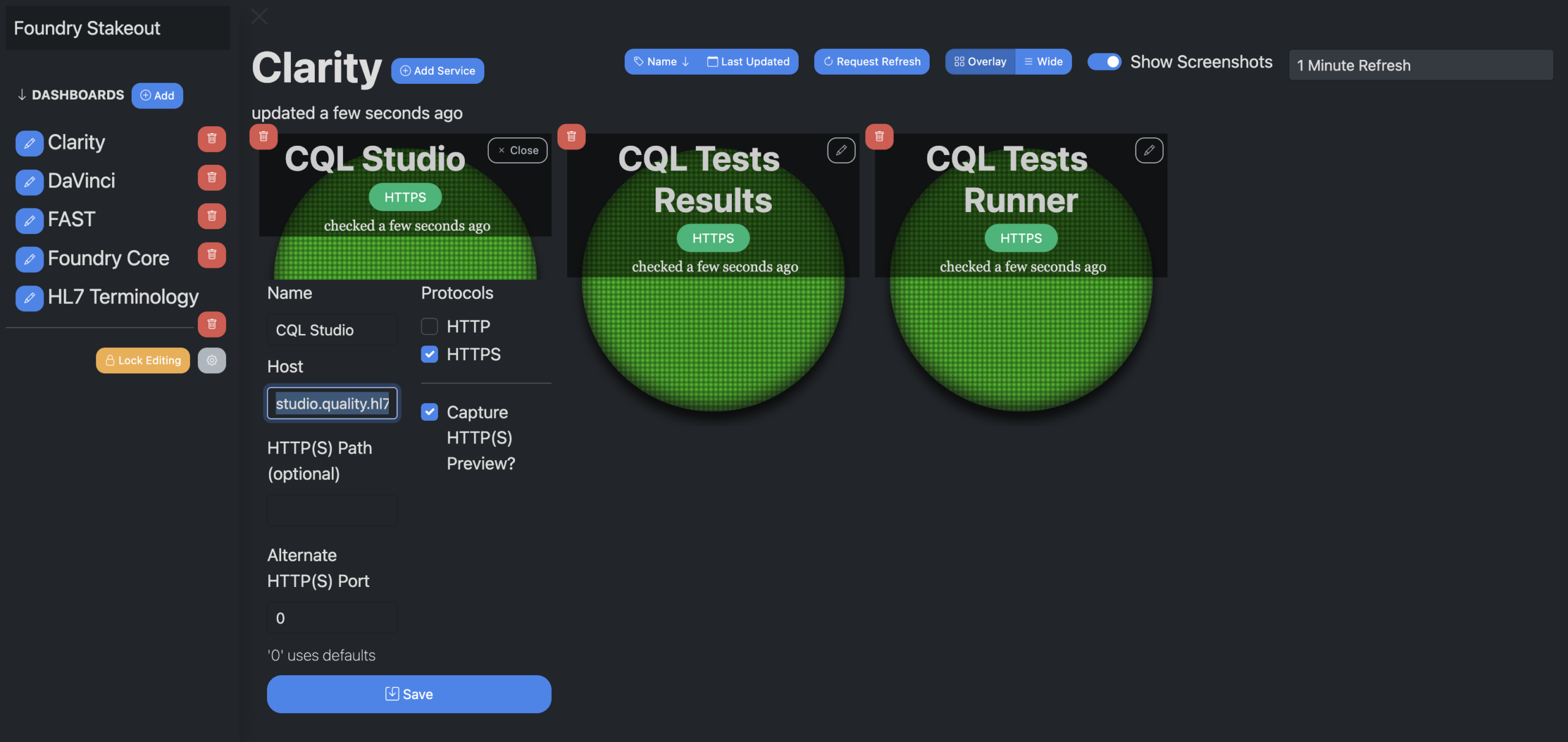Collapse the DASHBOARDS section arrow
Screen dimensions: 1568x742
tap(22, 95)
